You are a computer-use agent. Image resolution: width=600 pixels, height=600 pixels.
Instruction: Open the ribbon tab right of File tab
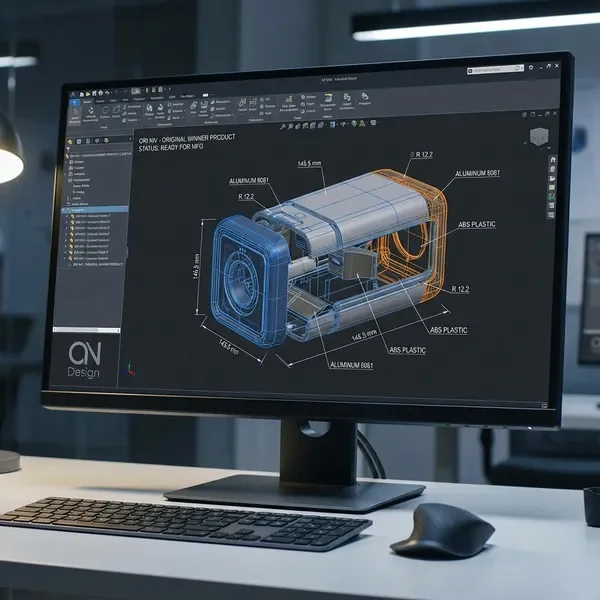[x=87, y=100]
